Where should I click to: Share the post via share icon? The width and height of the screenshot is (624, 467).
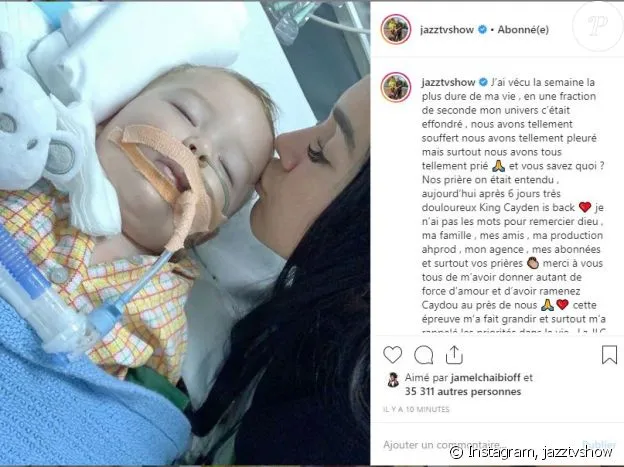point(454,354)
